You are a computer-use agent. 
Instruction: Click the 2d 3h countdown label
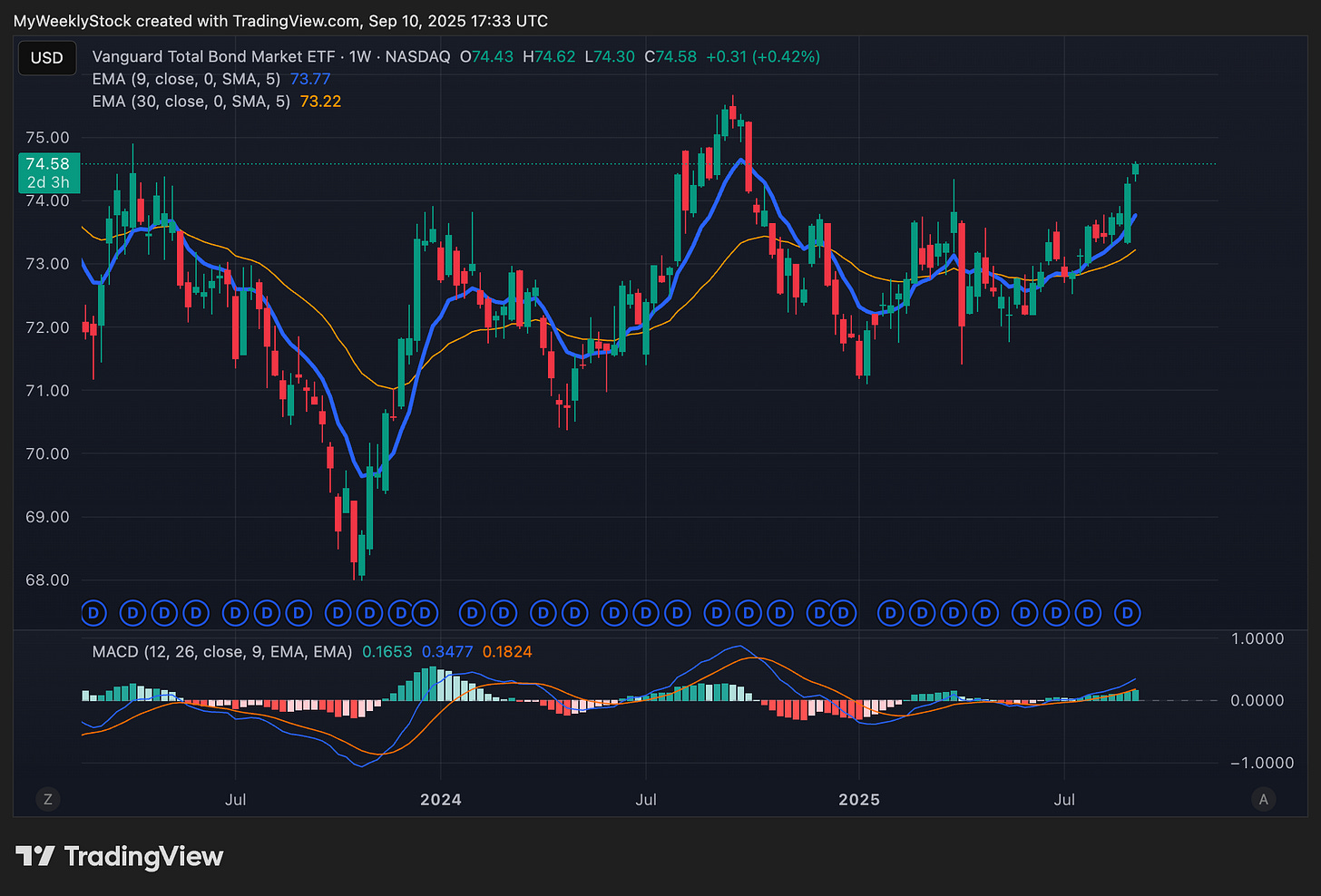(x=48, y=182)
